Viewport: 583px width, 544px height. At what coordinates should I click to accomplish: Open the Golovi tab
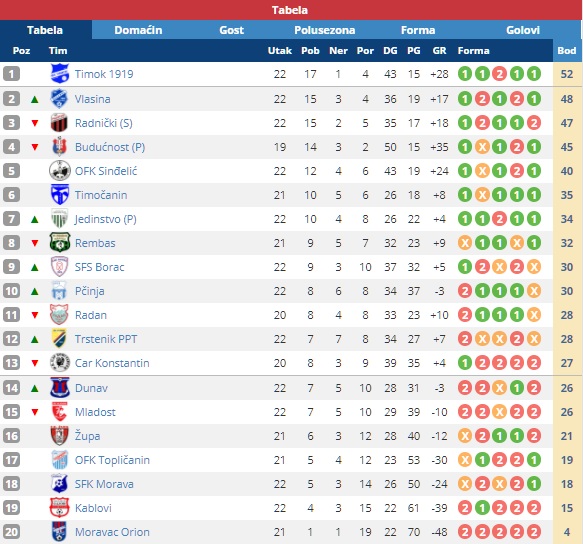[523, 30]
